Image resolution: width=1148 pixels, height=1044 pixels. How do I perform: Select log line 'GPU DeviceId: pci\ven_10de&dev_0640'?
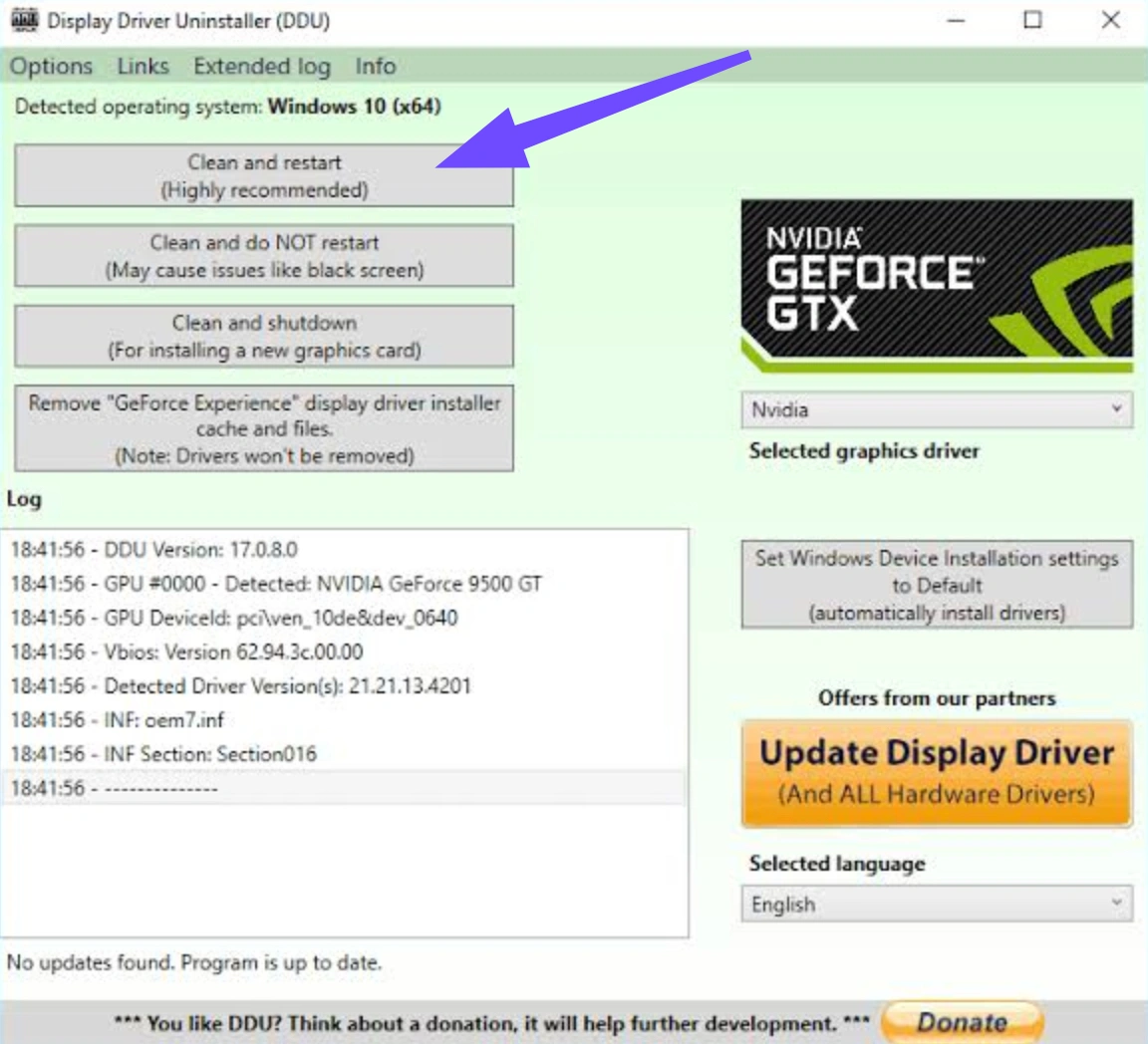coord(344,618)
